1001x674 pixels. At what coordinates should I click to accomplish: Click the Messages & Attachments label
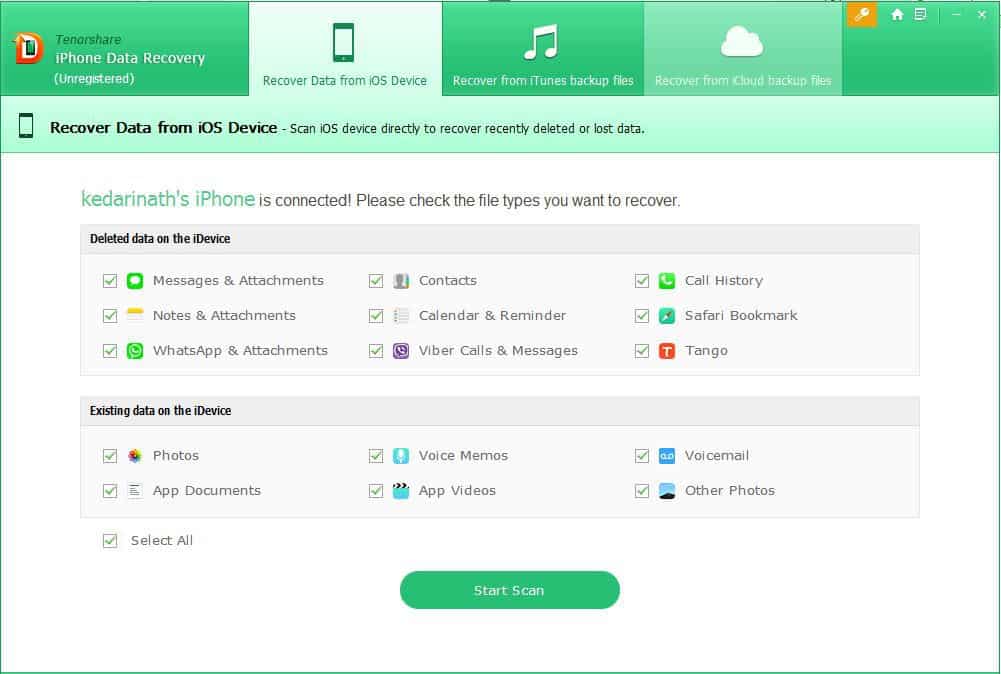pos(238,281)
